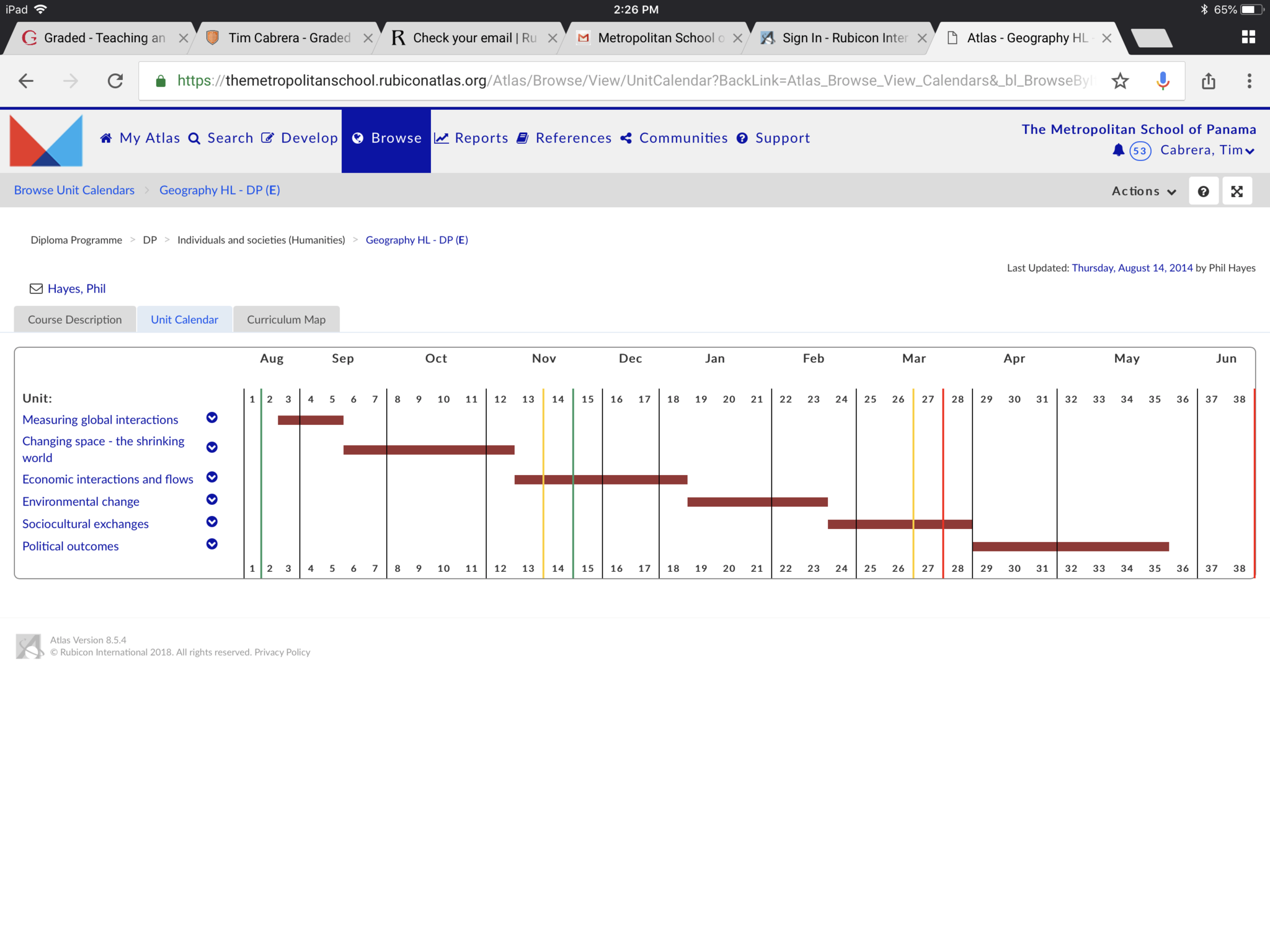Tap the voice search microphone icon
Image resolution: width=1270 pixels, height=952 pixels.
click(x=1163, y=81)
